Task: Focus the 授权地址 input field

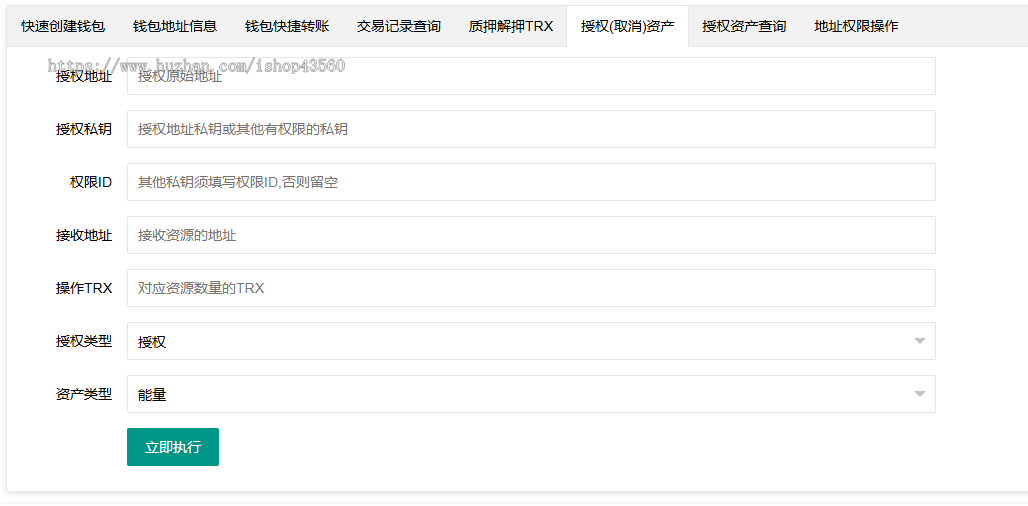Action: (x=531, y=76)
